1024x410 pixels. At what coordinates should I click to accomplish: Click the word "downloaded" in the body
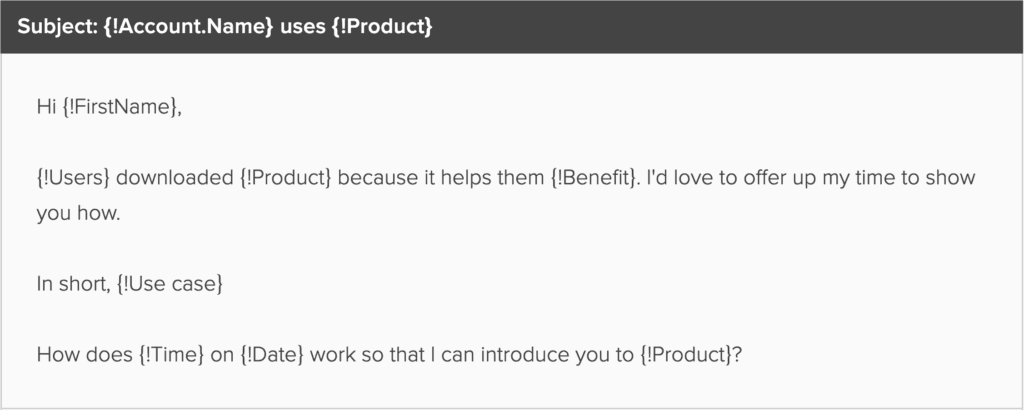[178, 177]
